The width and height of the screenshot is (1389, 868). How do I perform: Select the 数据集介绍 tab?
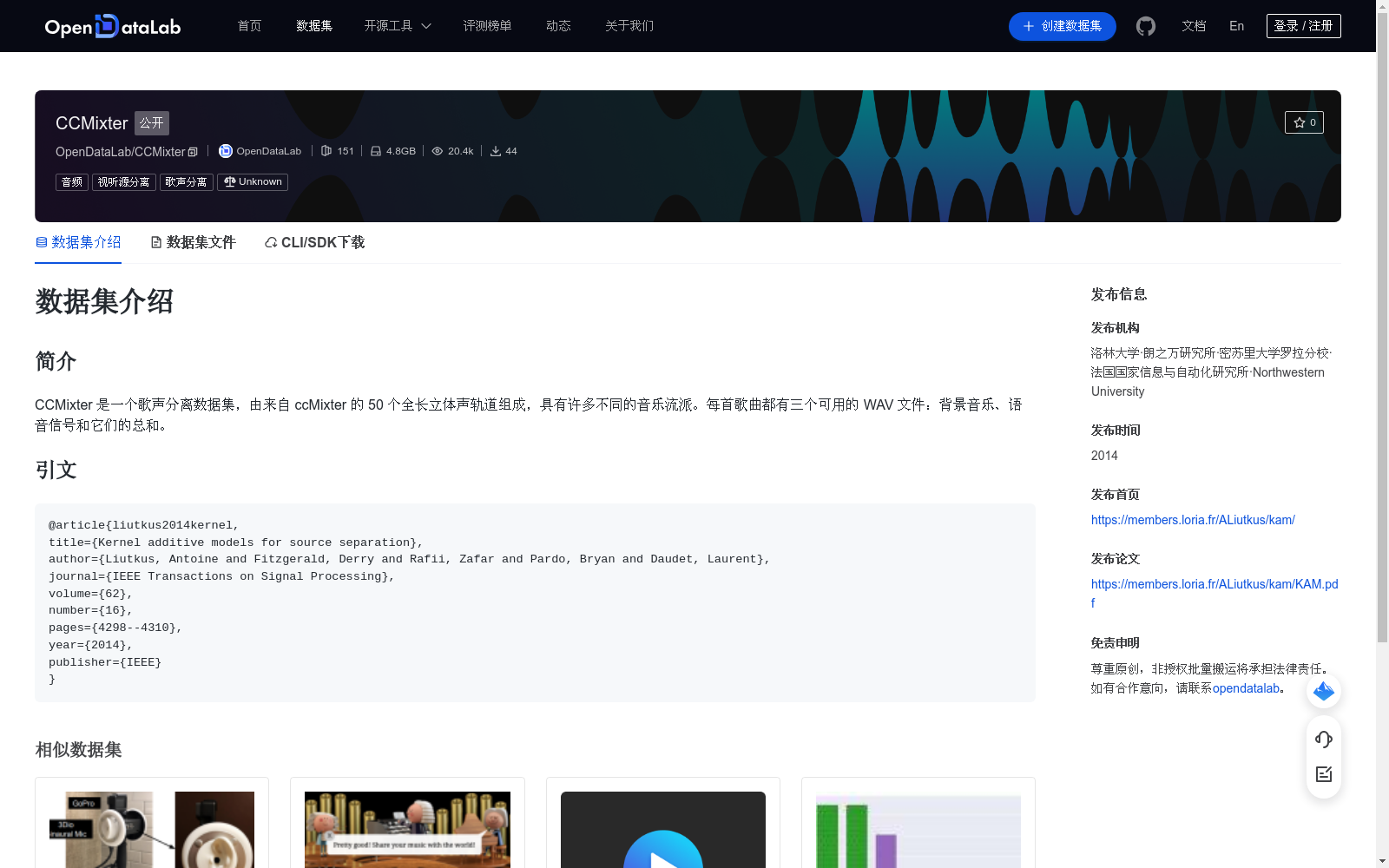78,242
